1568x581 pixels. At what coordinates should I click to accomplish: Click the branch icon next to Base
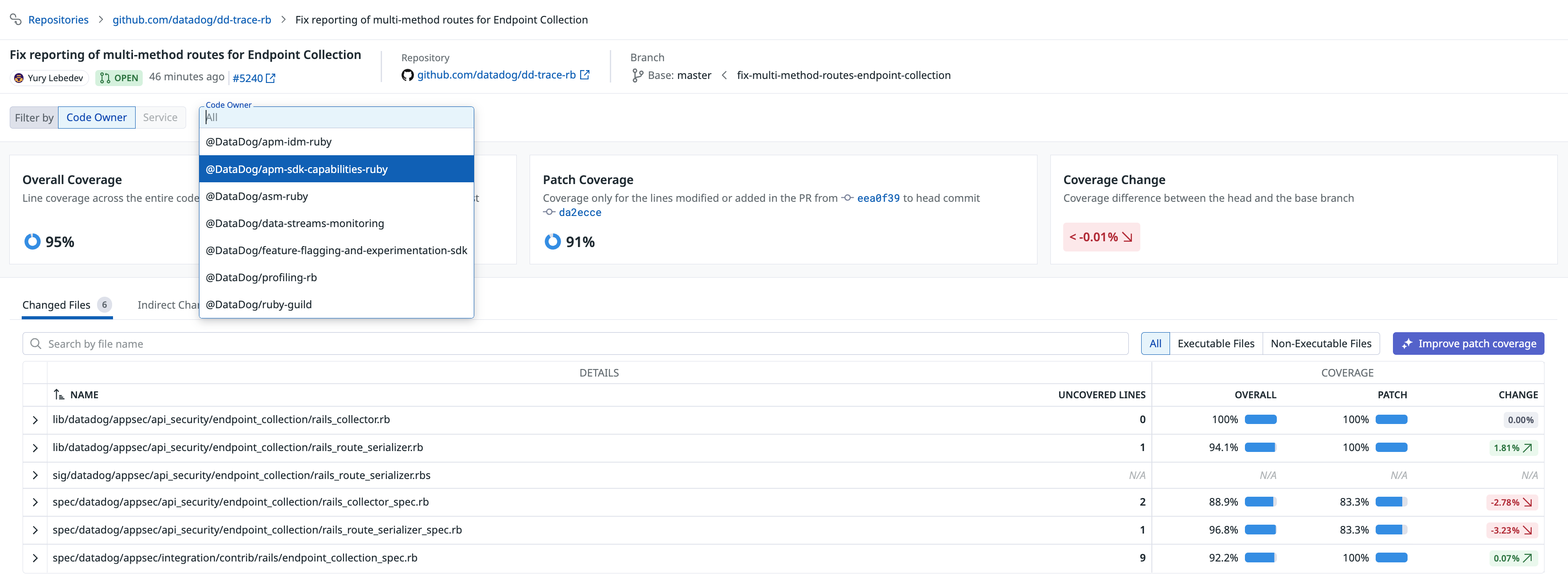(x=637, y=75)
